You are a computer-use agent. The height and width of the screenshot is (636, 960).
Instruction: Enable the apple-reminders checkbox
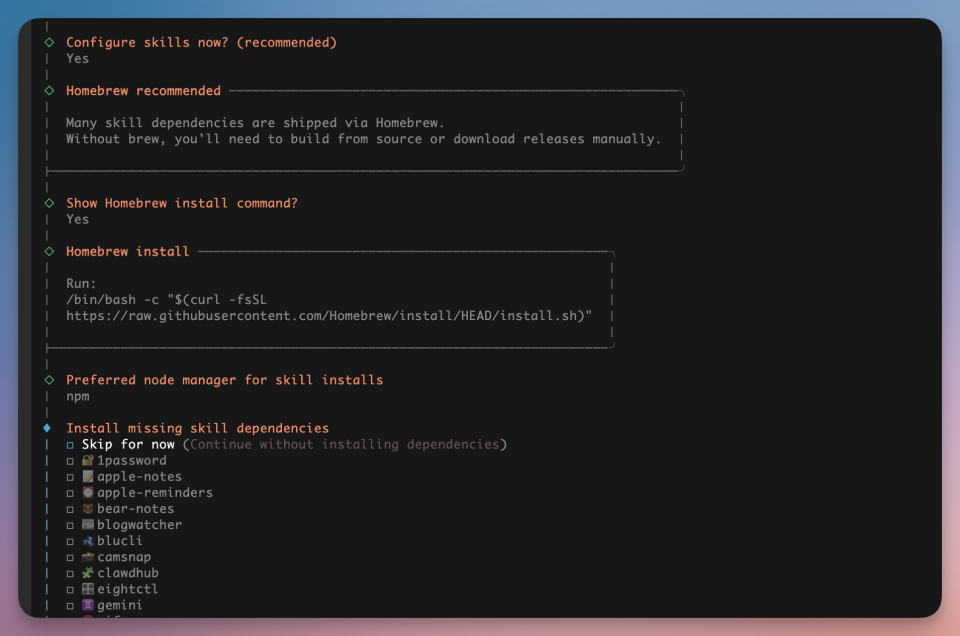click(70, 493)
